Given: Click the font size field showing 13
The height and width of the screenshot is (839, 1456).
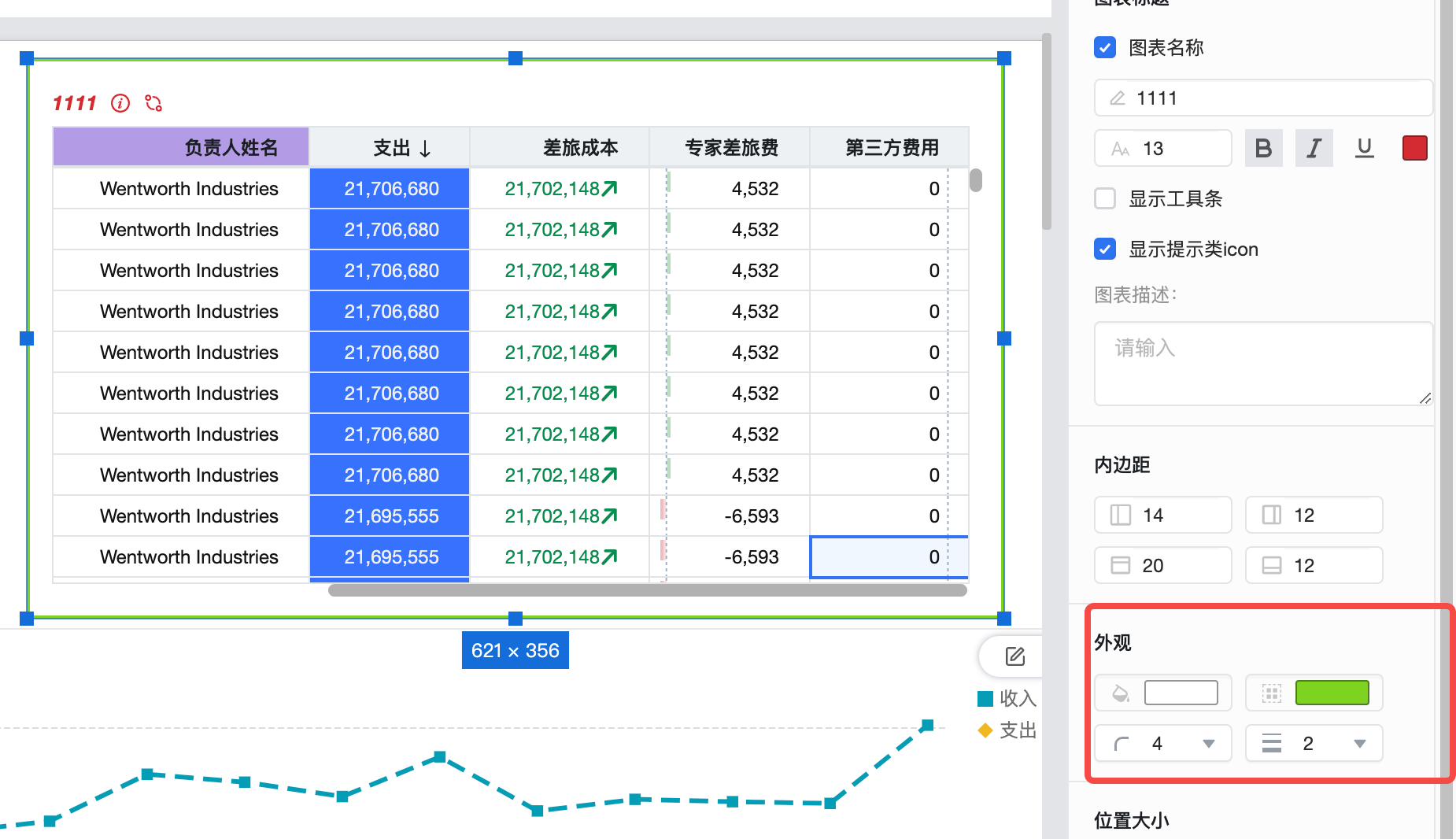Looking at the screenshot, I should point(1163,148).
